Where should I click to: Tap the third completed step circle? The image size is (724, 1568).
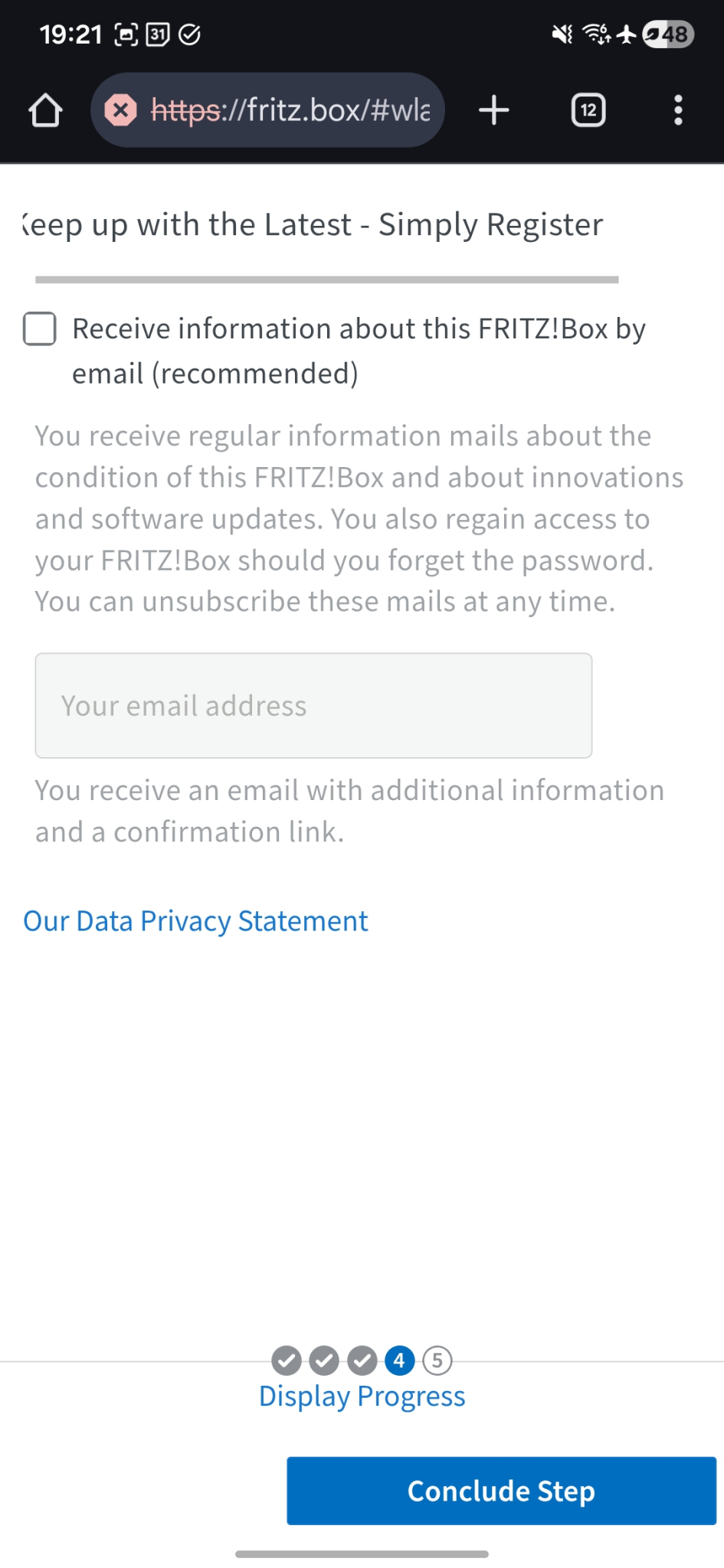point(362,1361)
